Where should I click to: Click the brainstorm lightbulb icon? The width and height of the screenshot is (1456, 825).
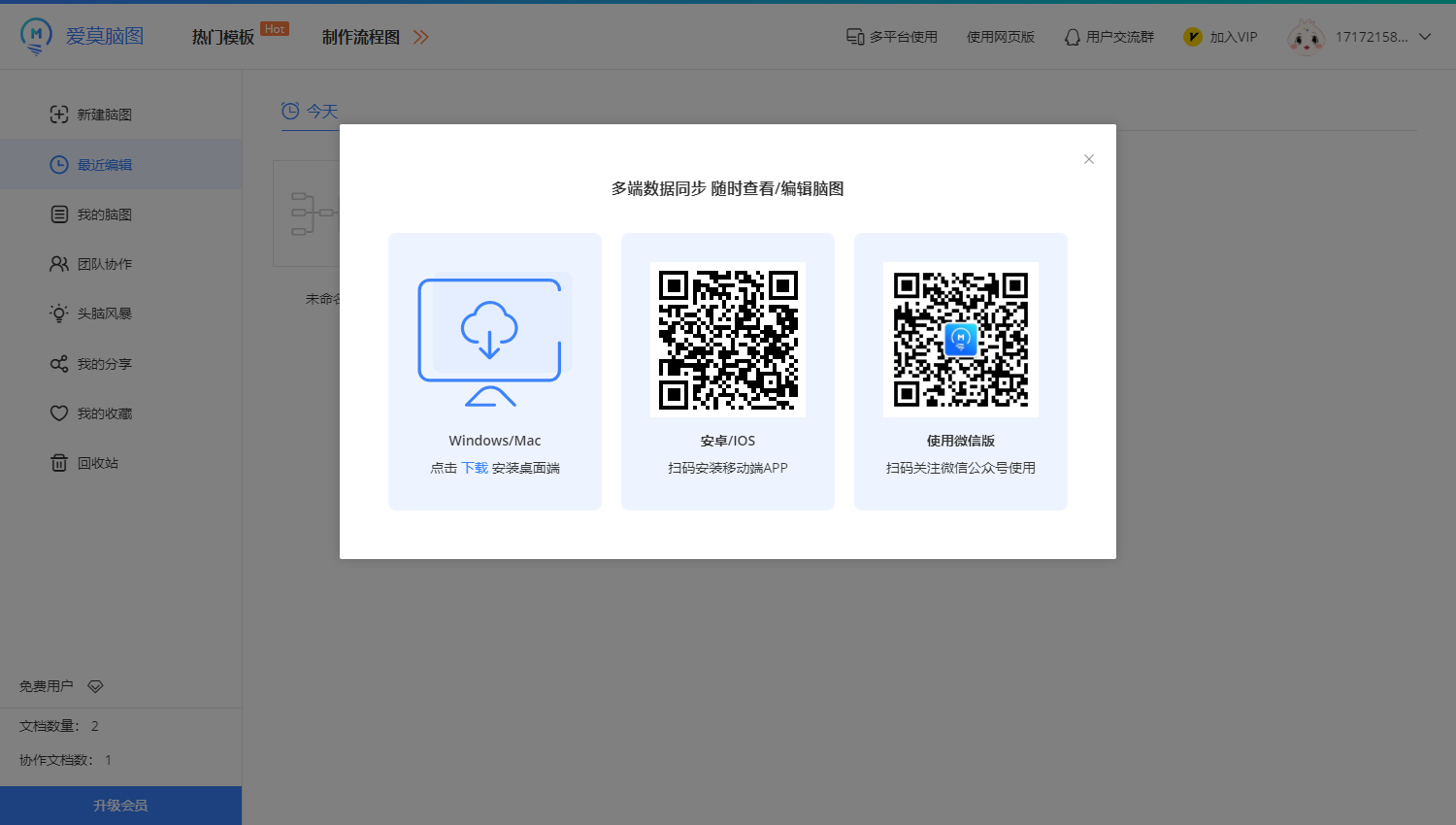click(x=59, y=313)
